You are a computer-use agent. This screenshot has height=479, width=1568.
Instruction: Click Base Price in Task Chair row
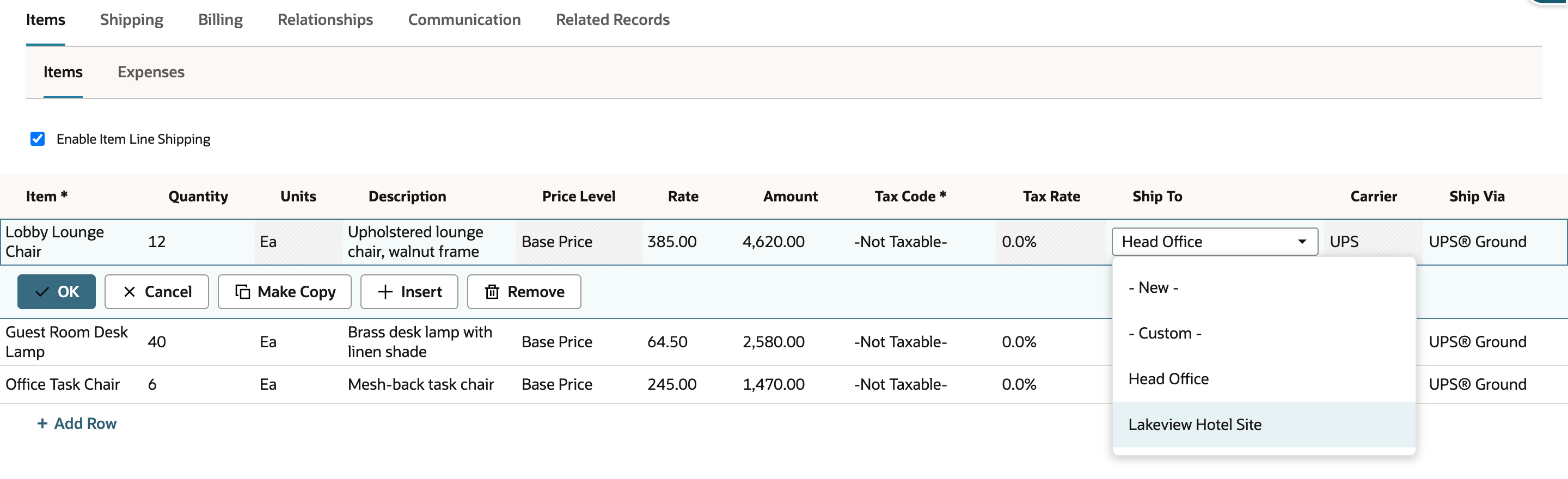pyautogui.click(x=556, y=384)
